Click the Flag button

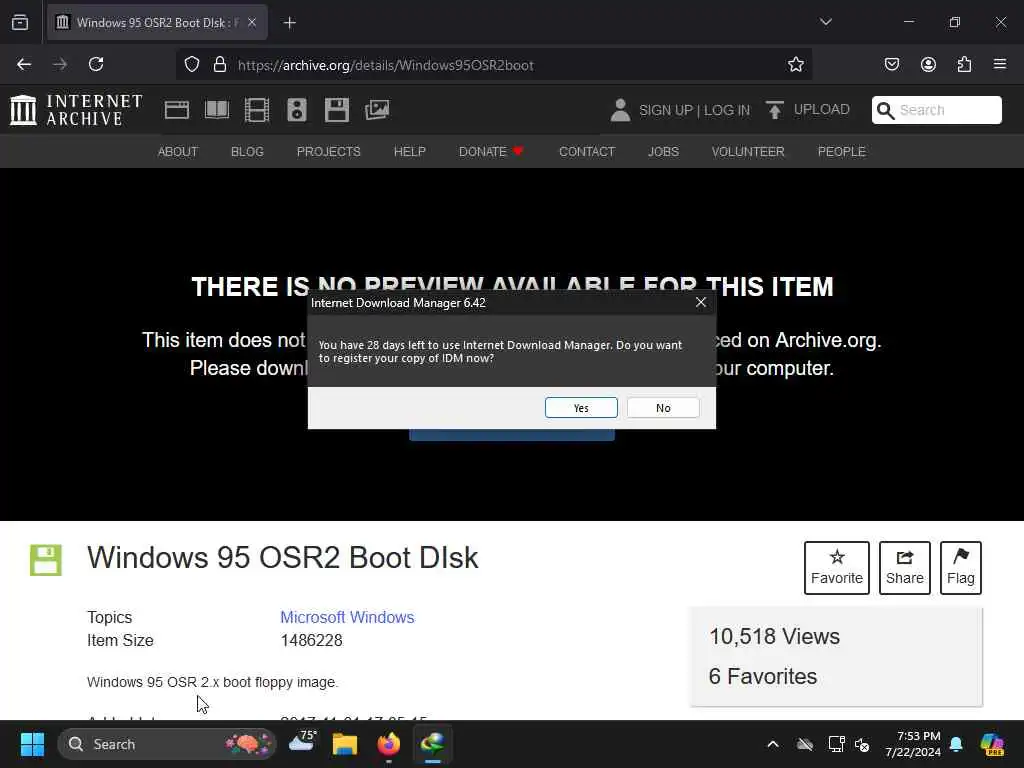tap(961, 568)
